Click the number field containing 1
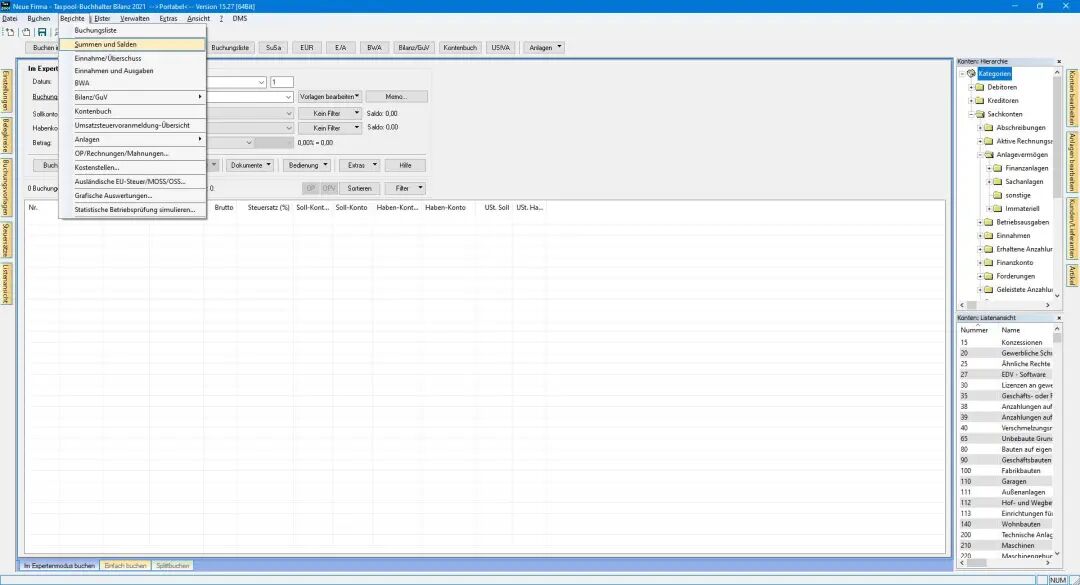1080x585 pixels. pos(282,82)
